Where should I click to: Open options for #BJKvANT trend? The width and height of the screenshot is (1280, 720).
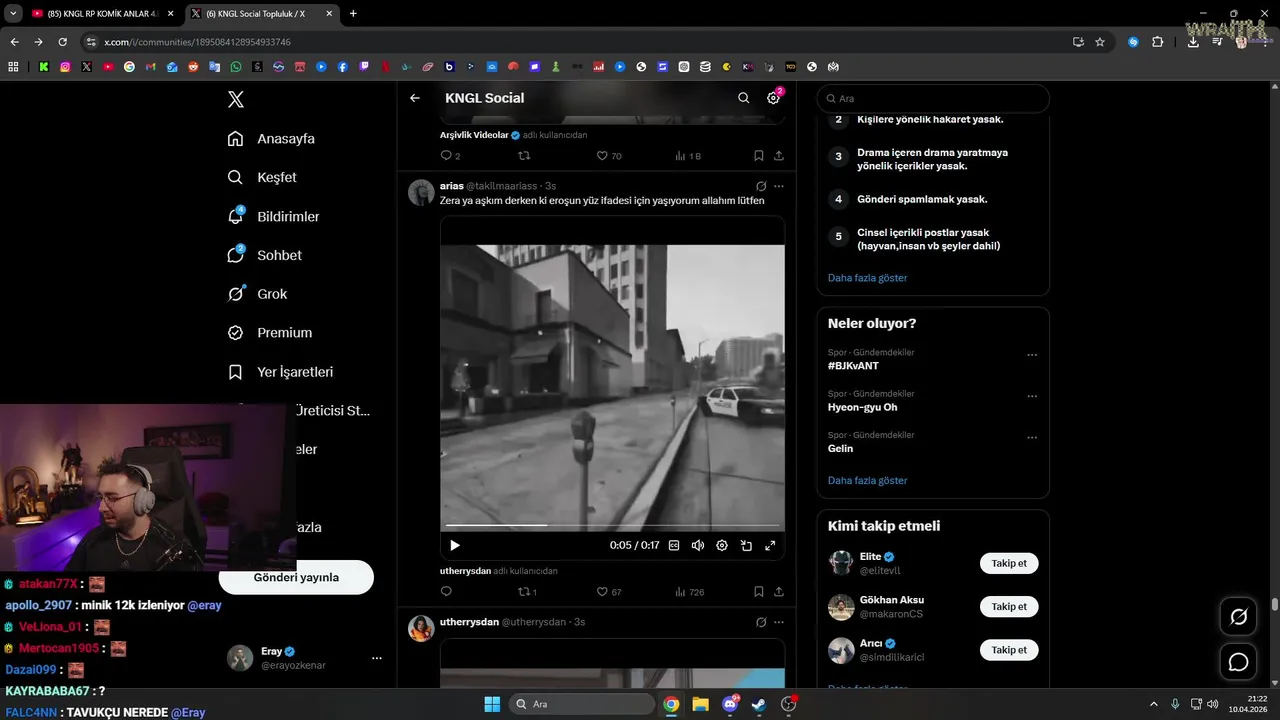click(1032, 355)
